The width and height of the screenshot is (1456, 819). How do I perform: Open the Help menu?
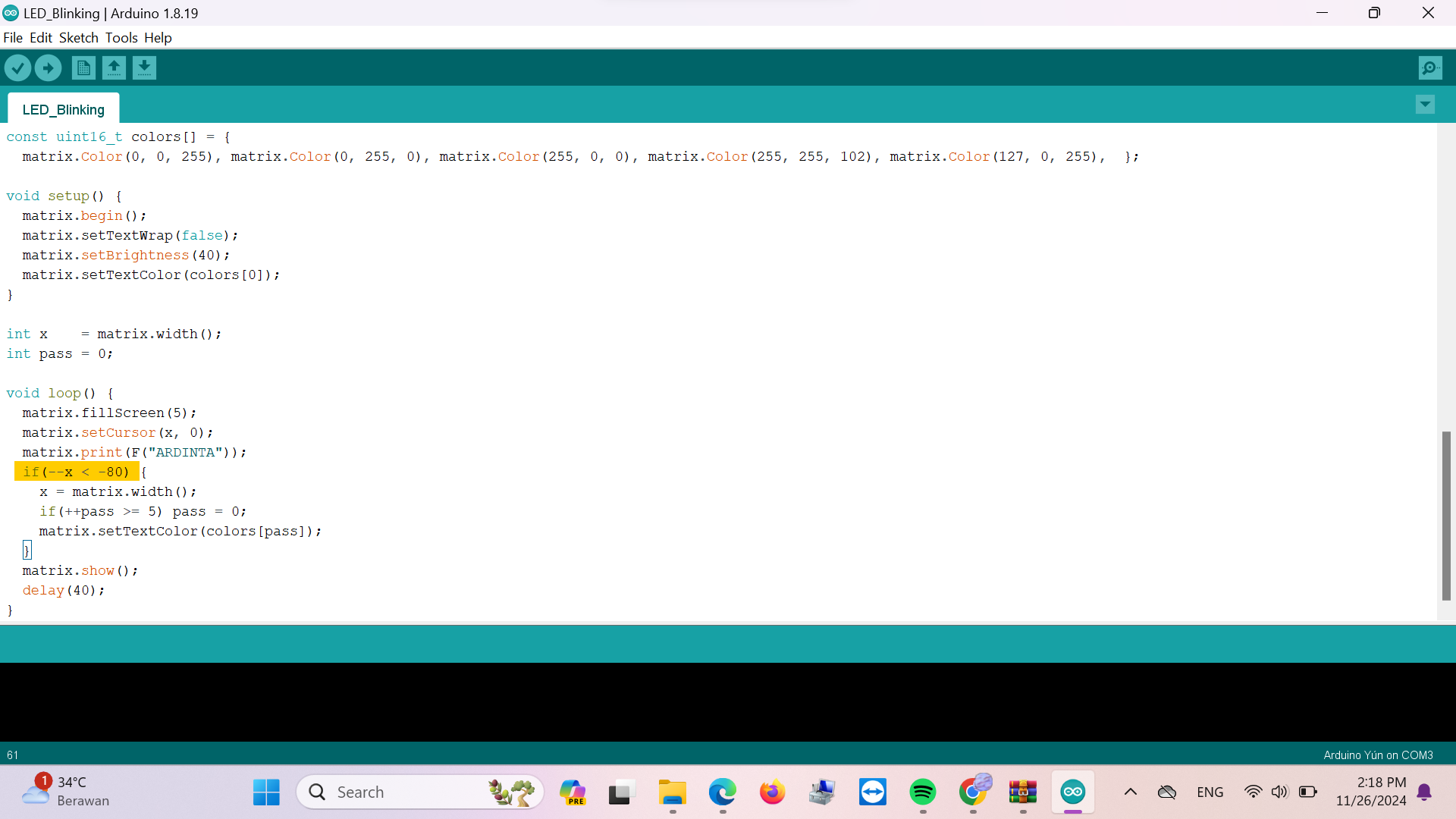[x=158, y=38]
